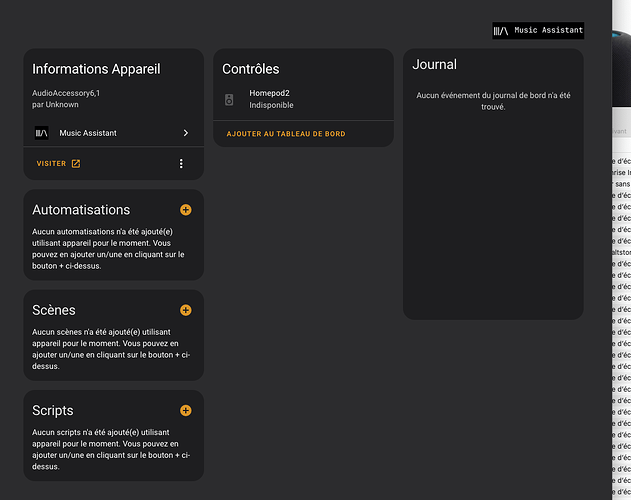Click the Indisponible status text
The height and width of the screenshot is (500, 631).
(x=271, y=105)
